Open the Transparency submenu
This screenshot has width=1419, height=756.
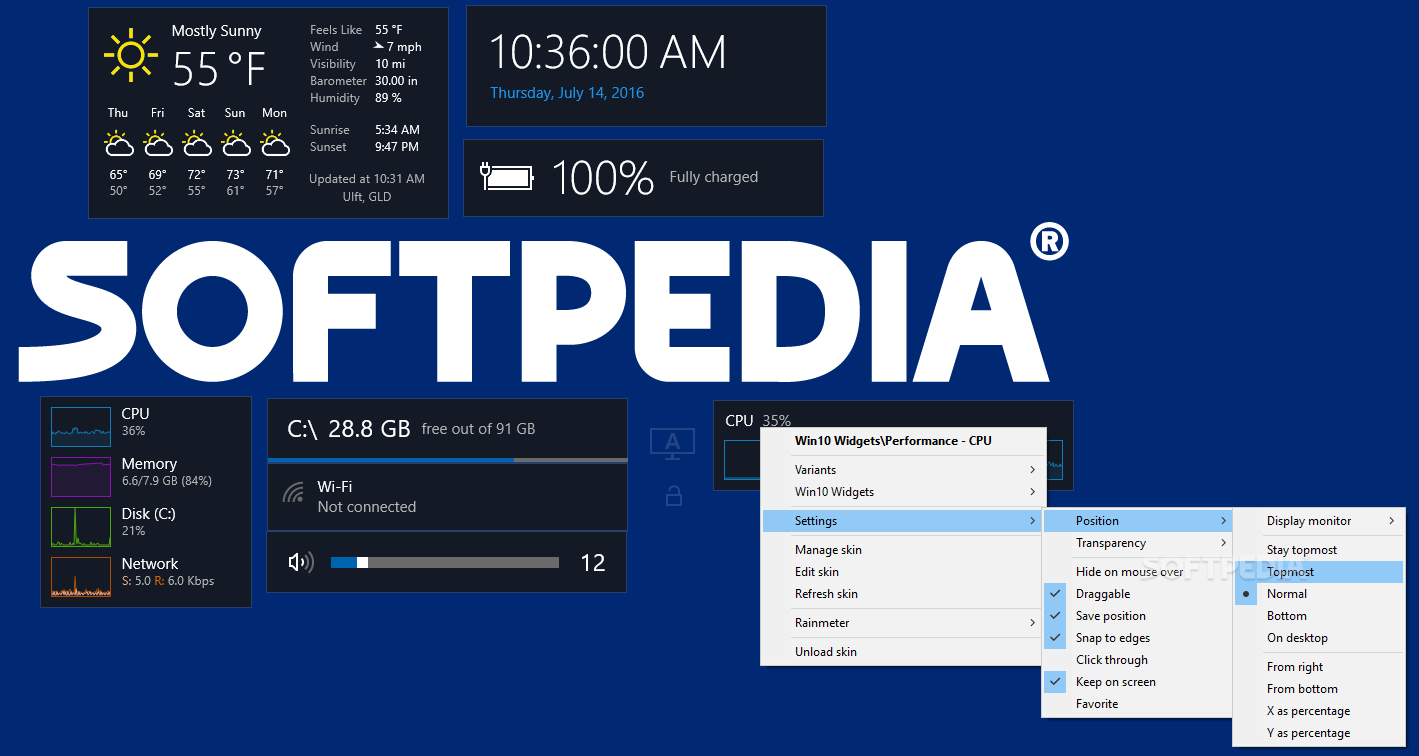[1136, 543]
